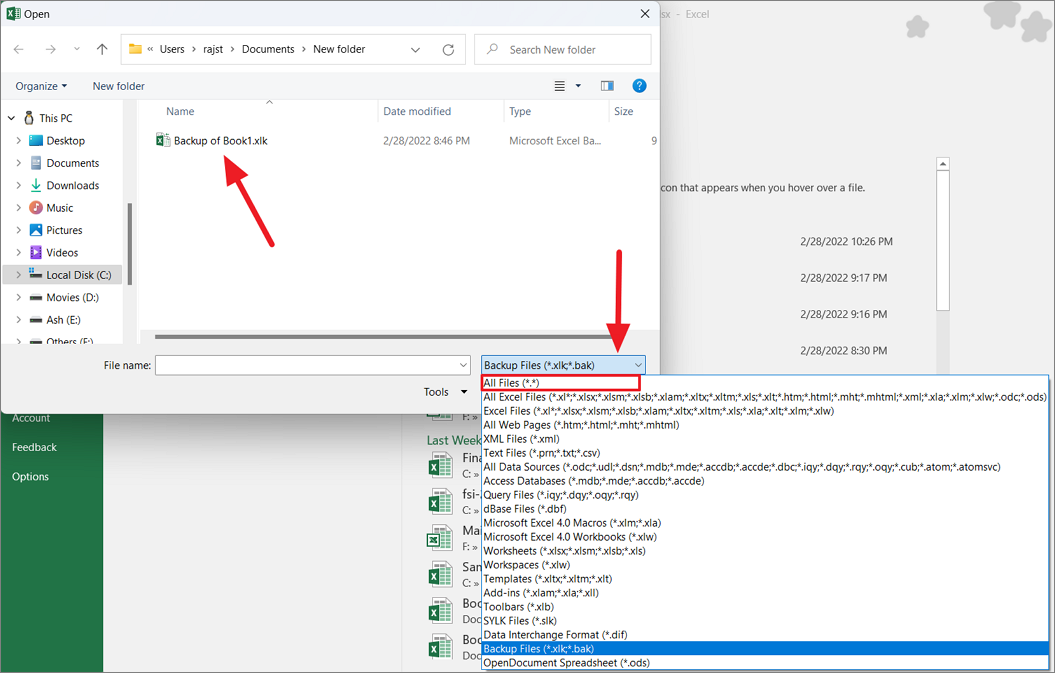Click the Search New folder box
This screenshot has height=673, width=1055.
[x=562, y=50]
